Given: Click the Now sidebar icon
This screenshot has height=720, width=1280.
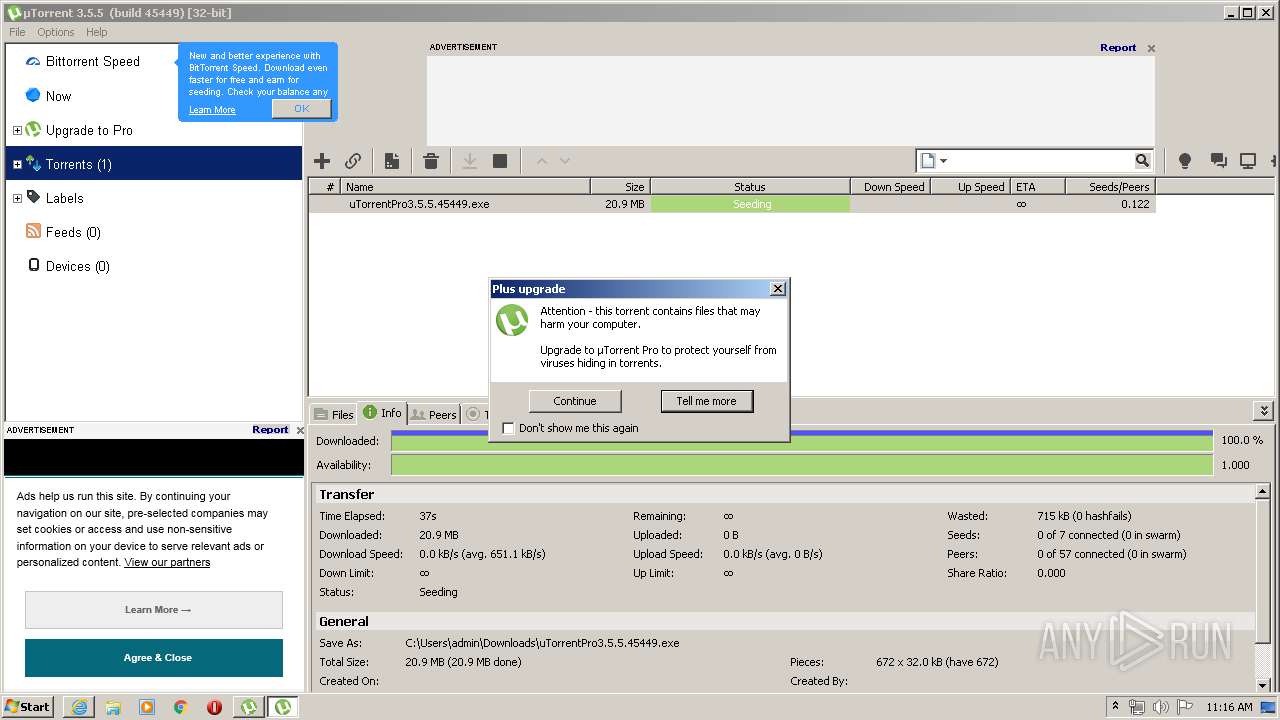Looking at the screenshot, I should (33, 95).
